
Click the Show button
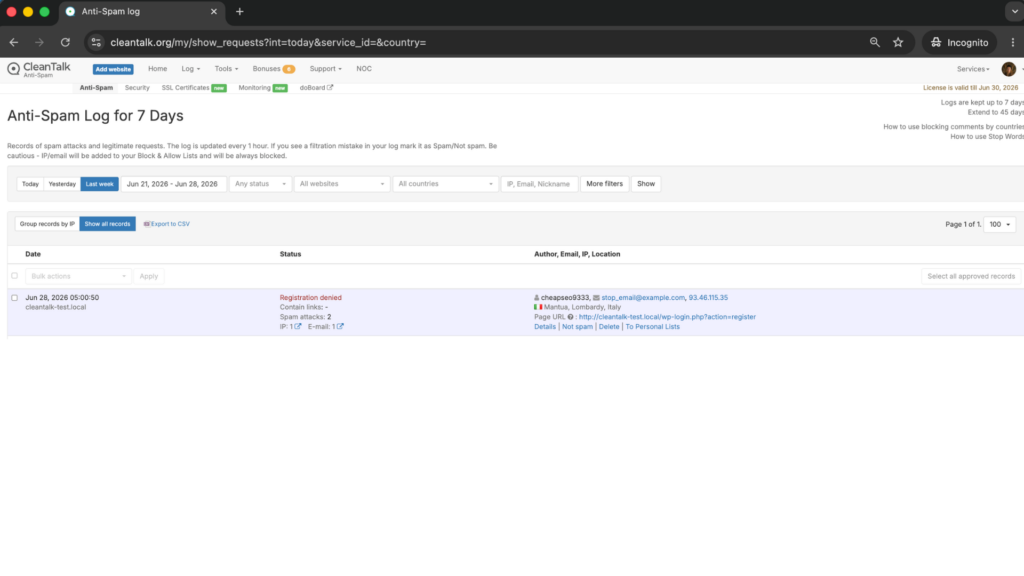click(x=646, y=184)
